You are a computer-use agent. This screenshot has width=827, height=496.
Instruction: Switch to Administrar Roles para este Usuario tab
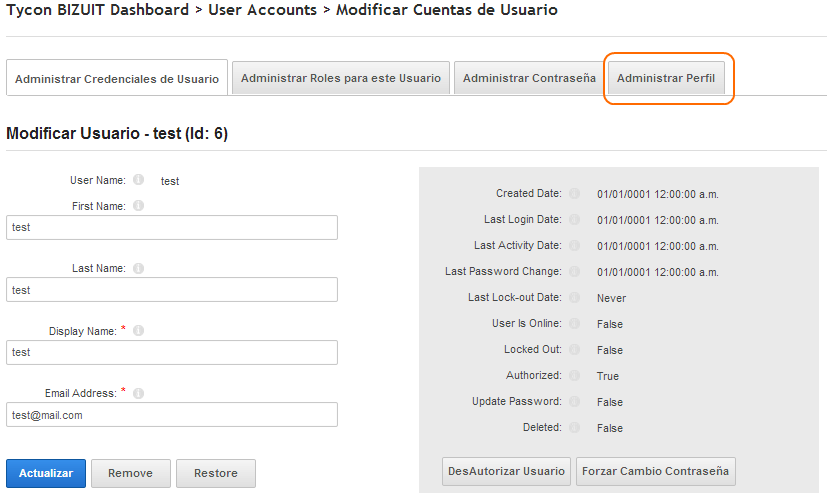340,78
